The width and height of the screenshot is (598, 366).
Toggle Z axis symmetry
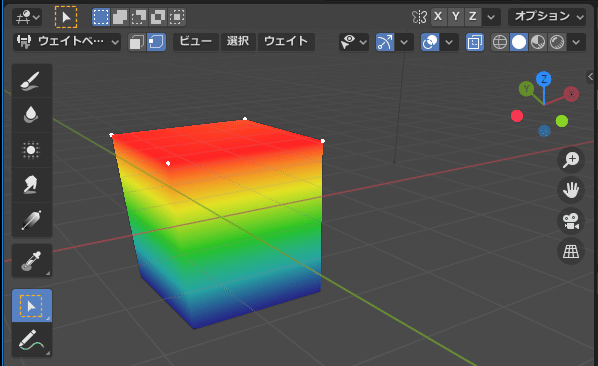click(473, 17)
